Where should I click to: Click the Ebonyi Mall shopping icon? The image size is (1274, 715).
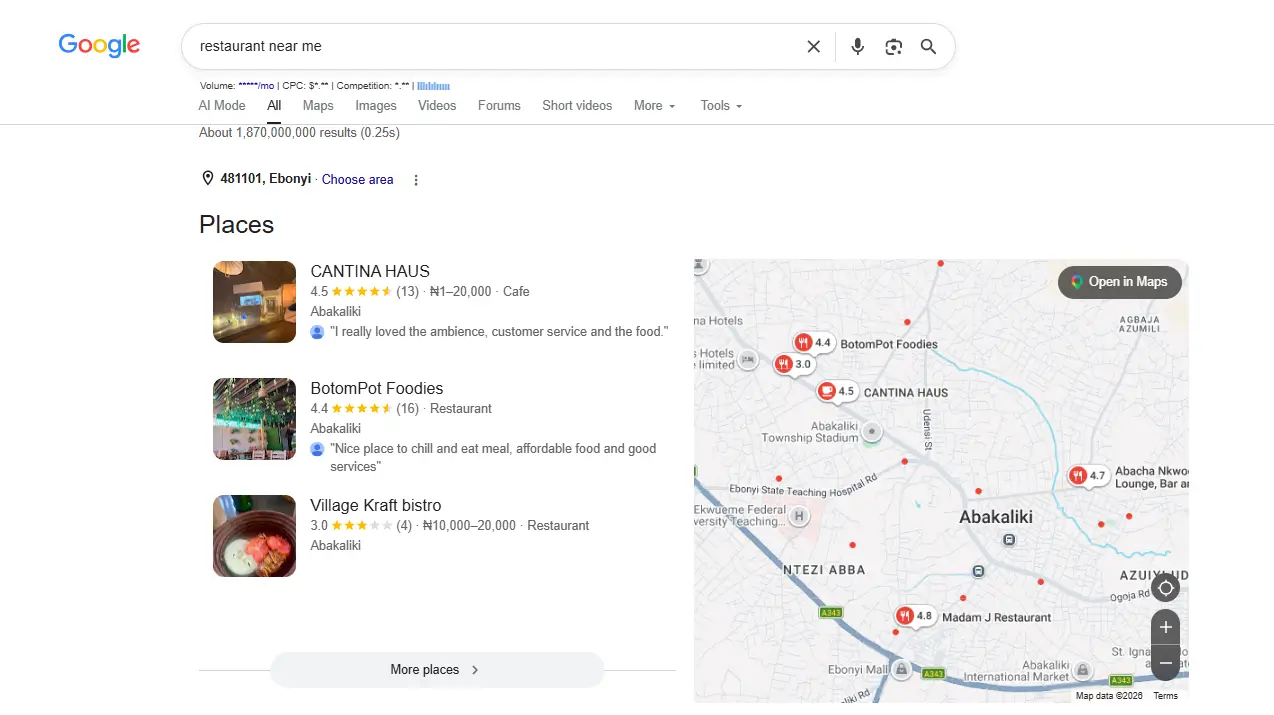click(x=902, y=669)
